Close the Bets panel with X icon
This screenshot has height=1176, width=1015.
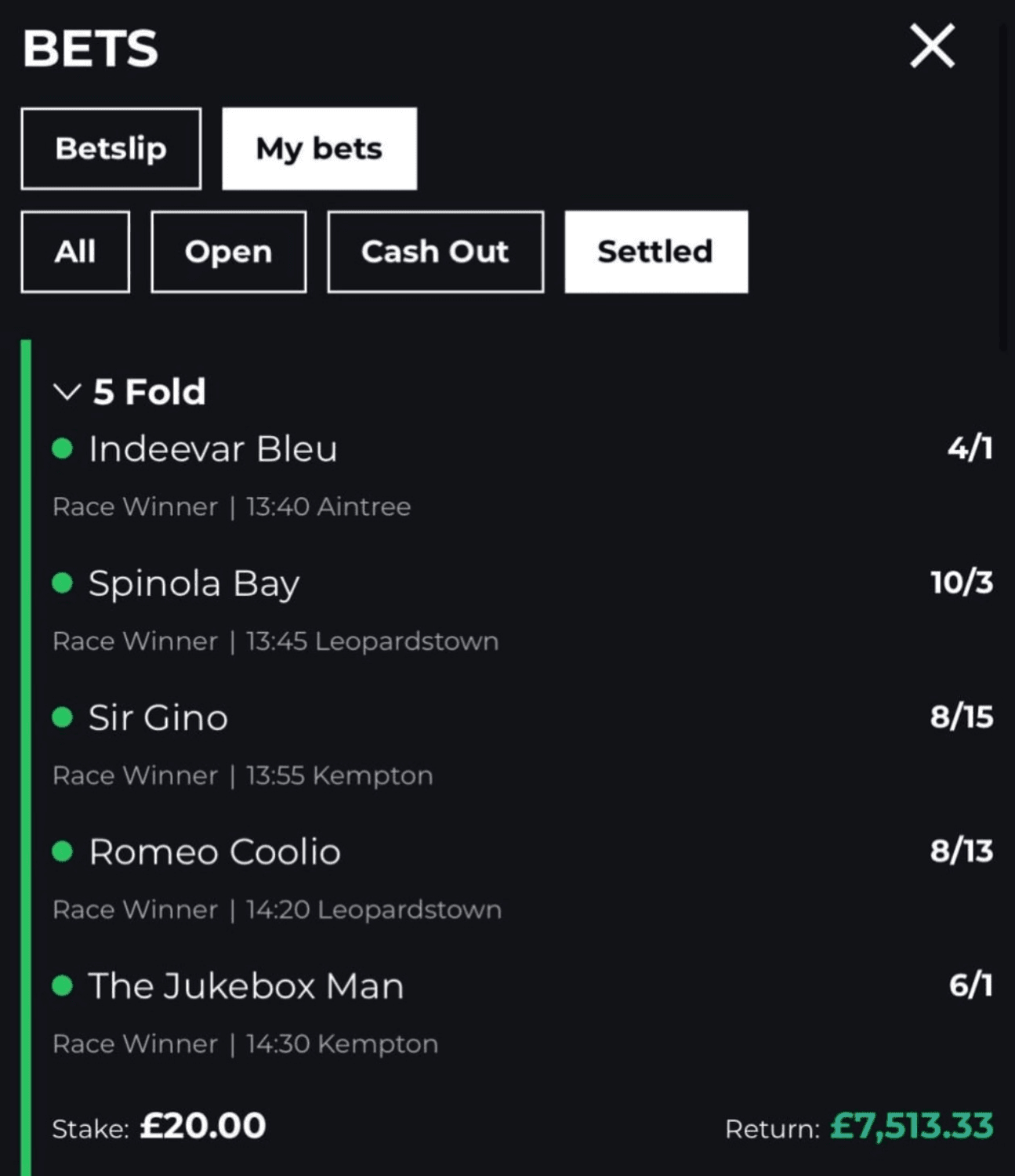point(932,45)
